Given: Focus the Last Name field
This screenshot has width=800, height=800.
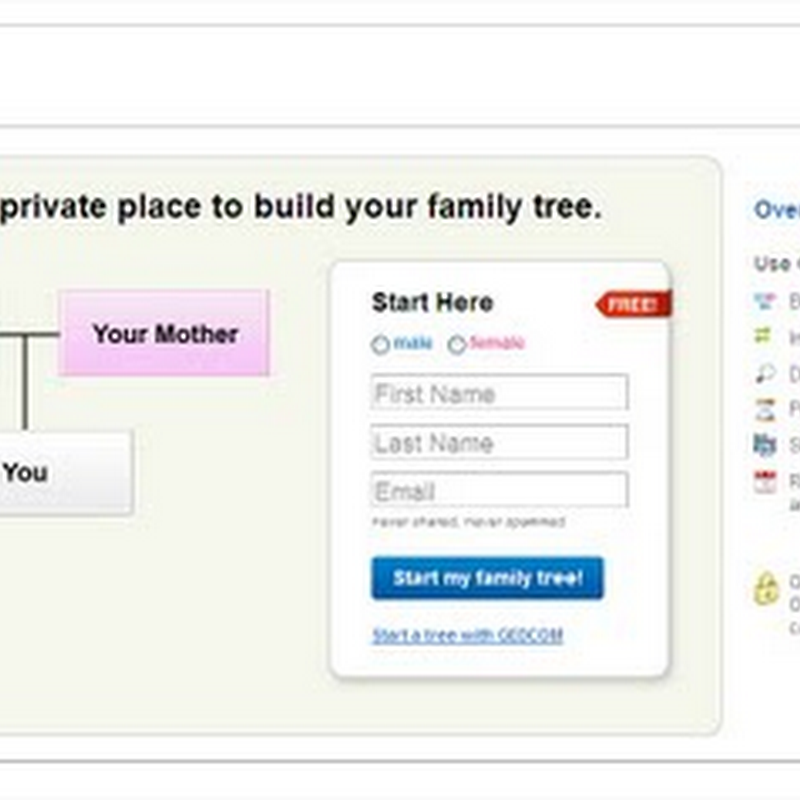Looking at the screenshot, I should point(499,442).
